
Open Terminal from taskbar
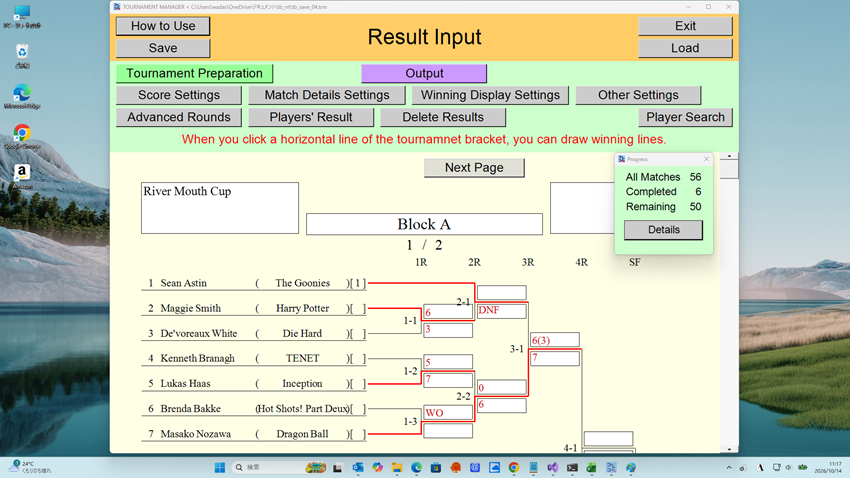pyautogui.click(x=572, y=468)
